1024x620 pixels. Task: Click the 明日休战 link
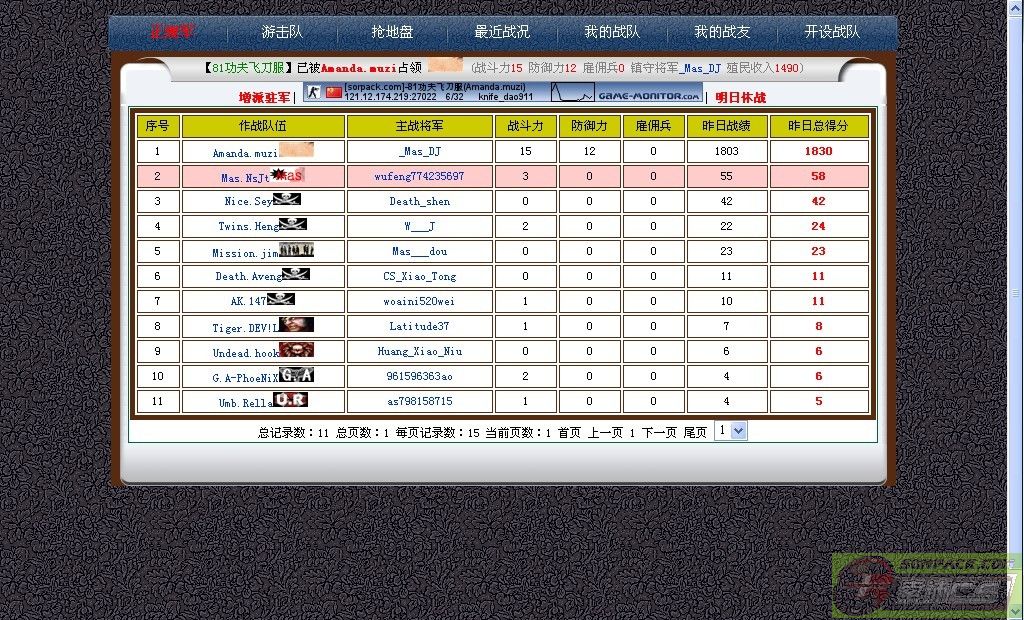[x=741, y=97]
